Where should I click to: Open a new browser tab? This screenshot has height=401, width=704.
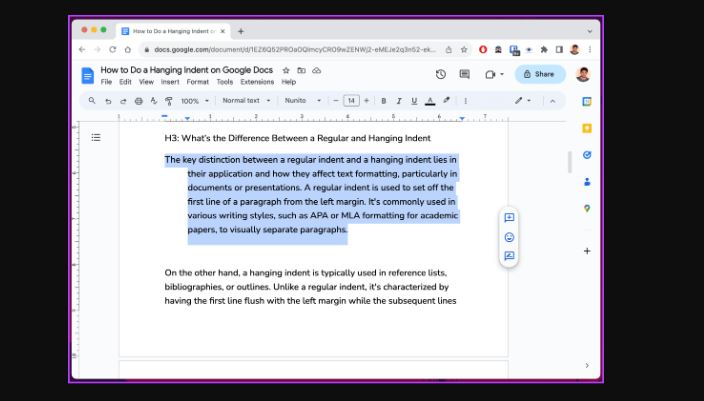point(241,31)
